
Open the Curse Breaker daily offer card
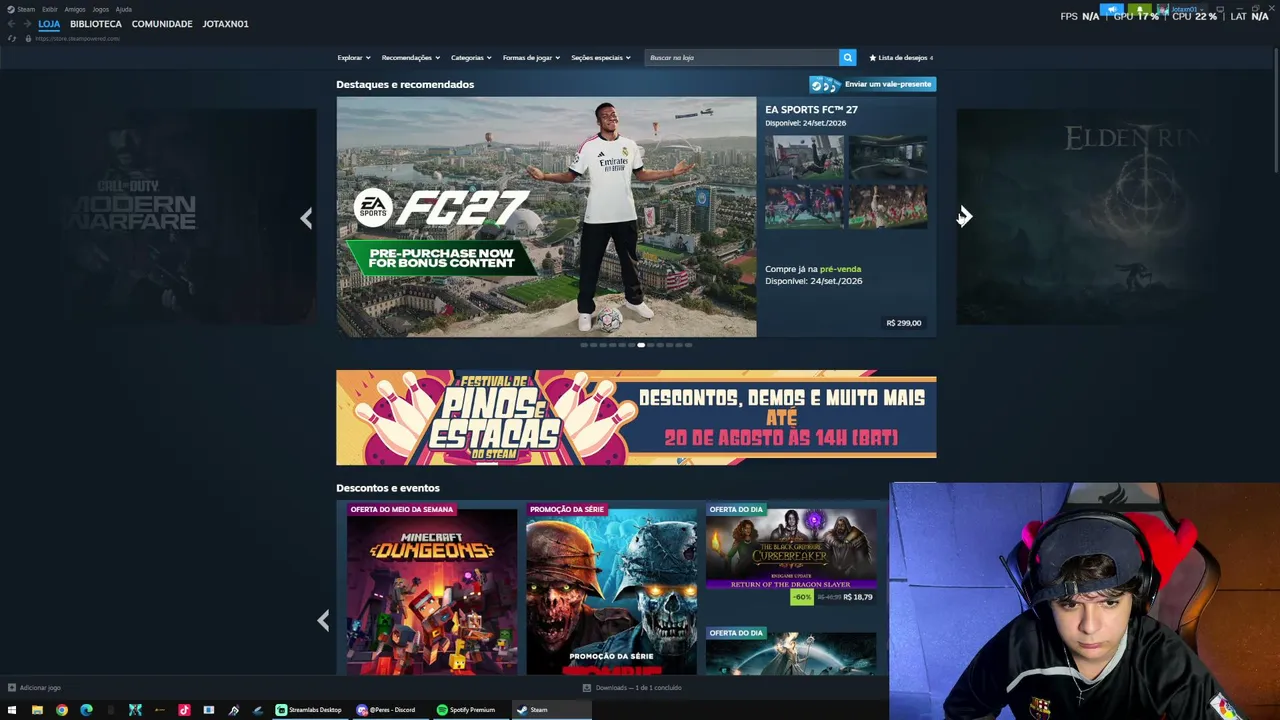click(x=791, y=555)
